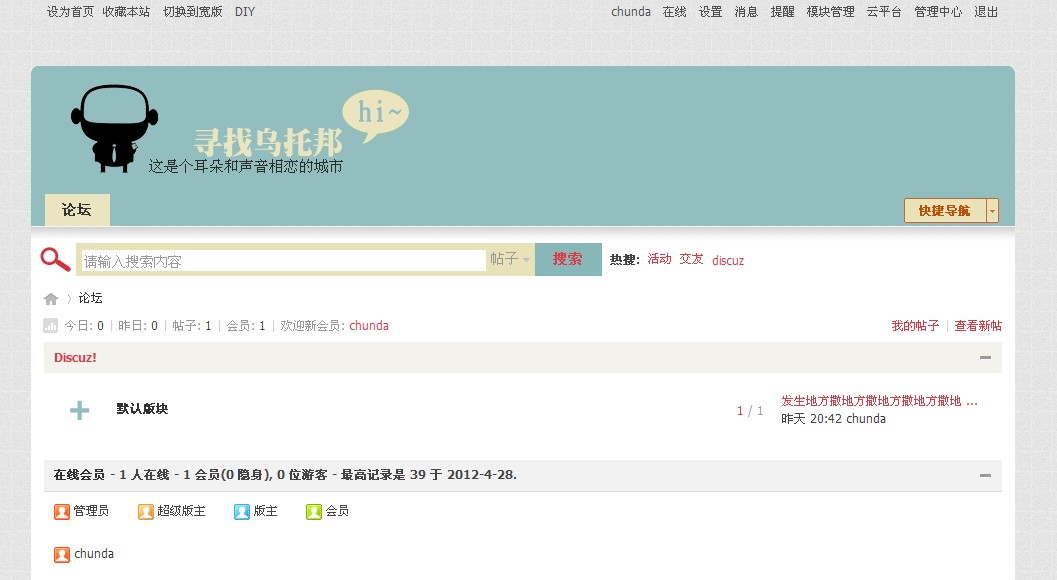Open 云平台 cloud platform

pos(884,11)
